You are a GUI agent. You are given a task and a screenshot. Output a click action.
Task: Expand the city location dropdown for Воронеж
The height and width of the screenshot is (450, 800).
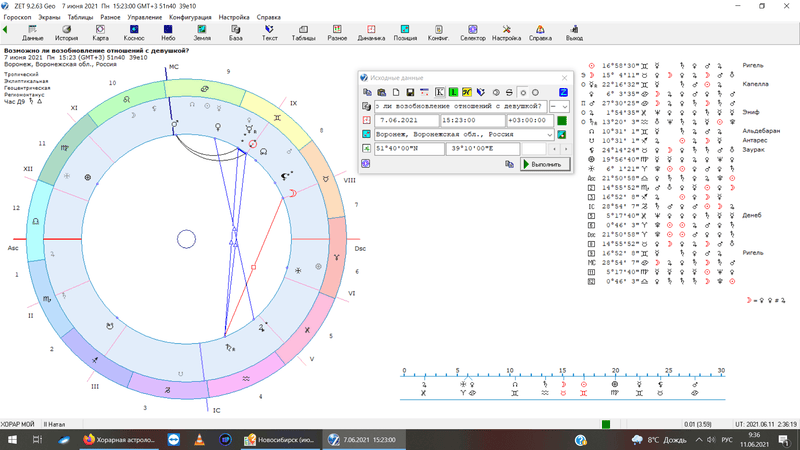point(549,135)
